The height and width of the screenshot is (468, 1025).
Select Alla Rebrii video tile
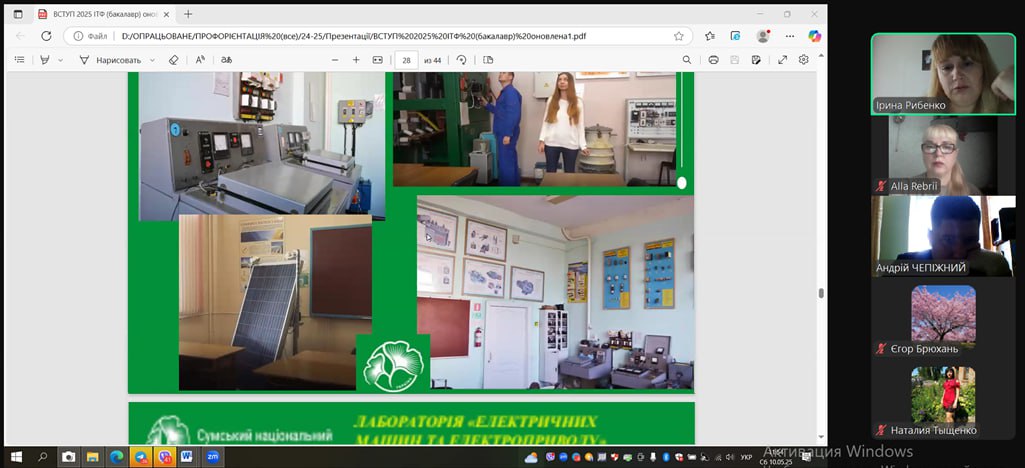(943, 156)
